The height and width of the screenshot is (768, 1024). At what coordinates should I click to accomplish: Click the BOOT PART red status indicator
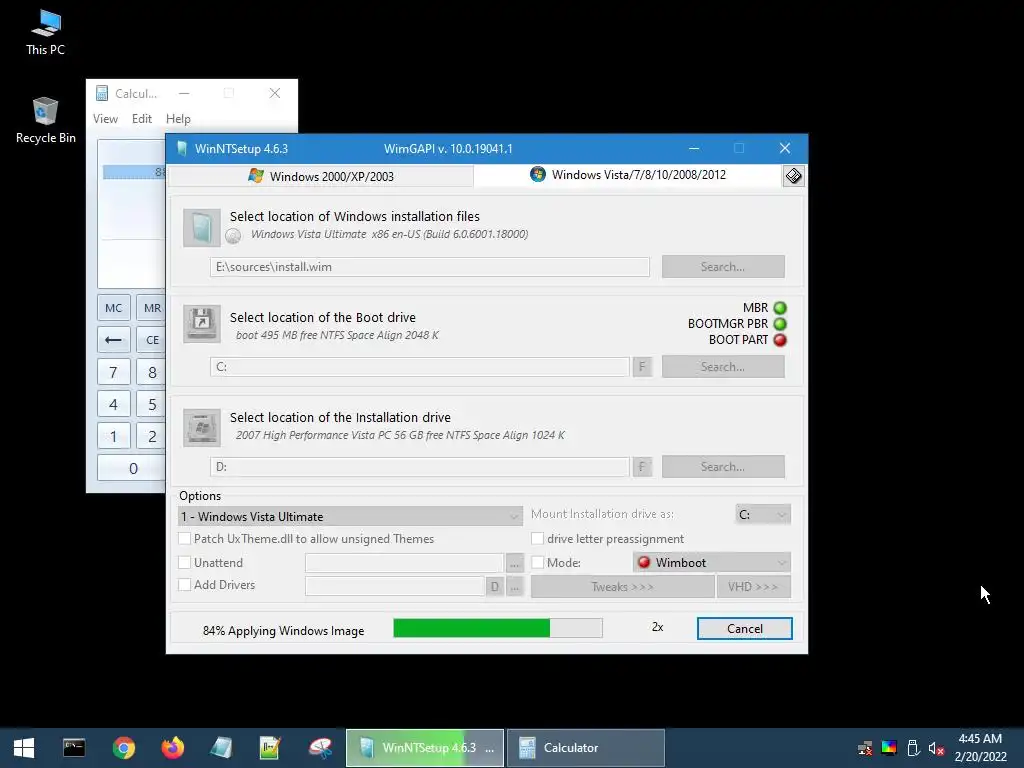780,340
